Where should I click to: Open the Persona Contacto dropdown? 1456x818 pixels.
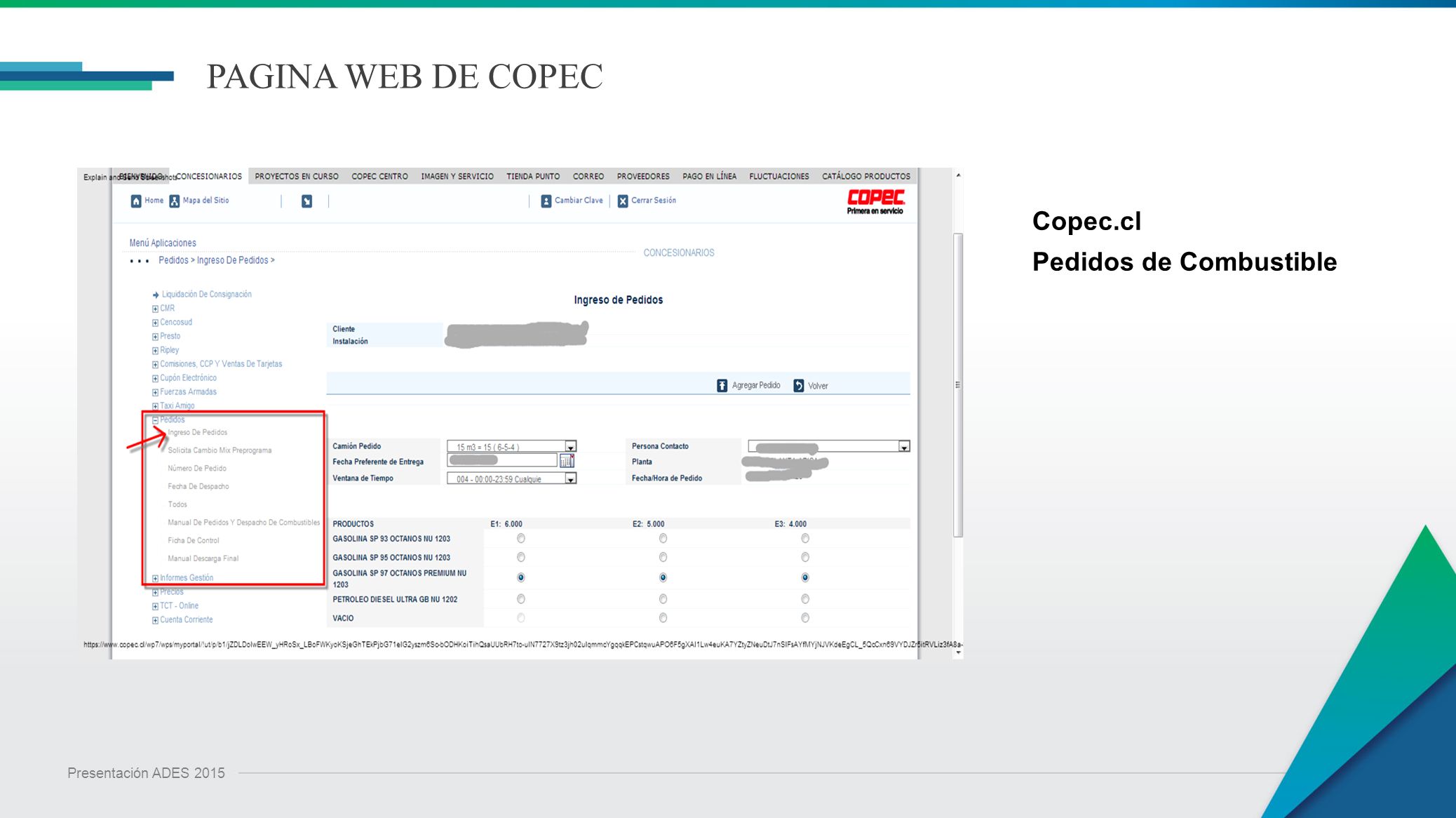coord(904,447)
